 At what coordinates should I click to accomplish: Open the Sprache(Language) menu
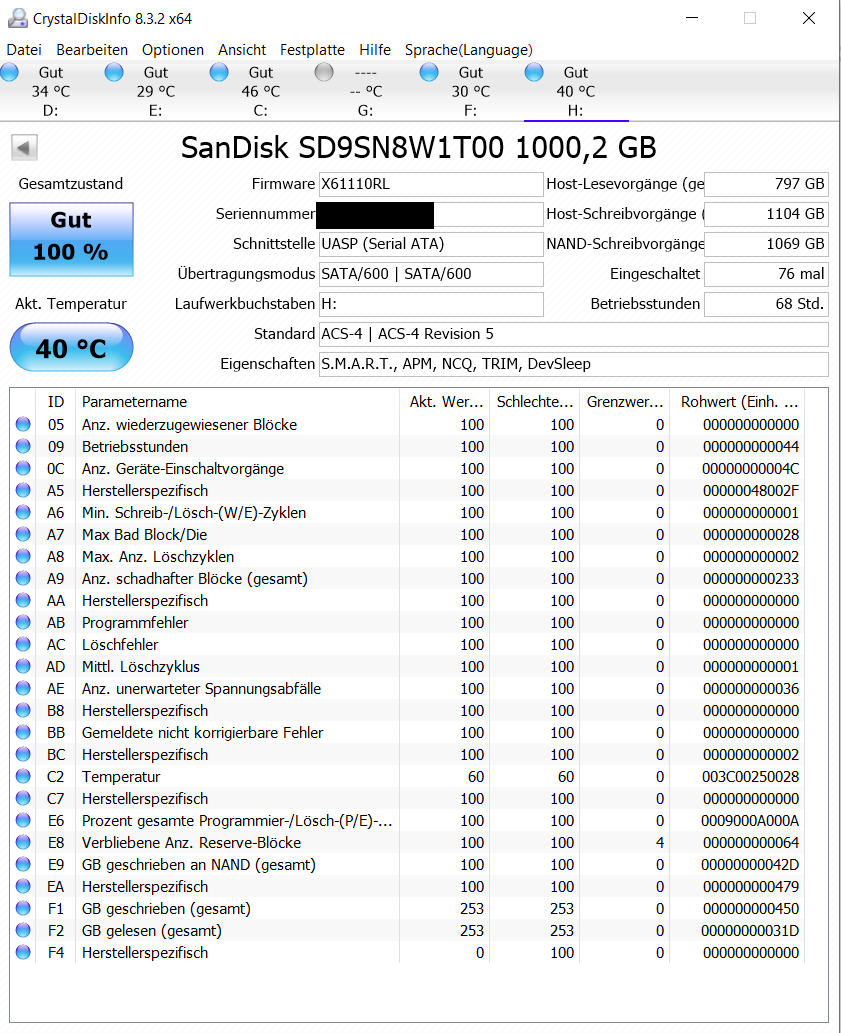[x=468, y=49]
